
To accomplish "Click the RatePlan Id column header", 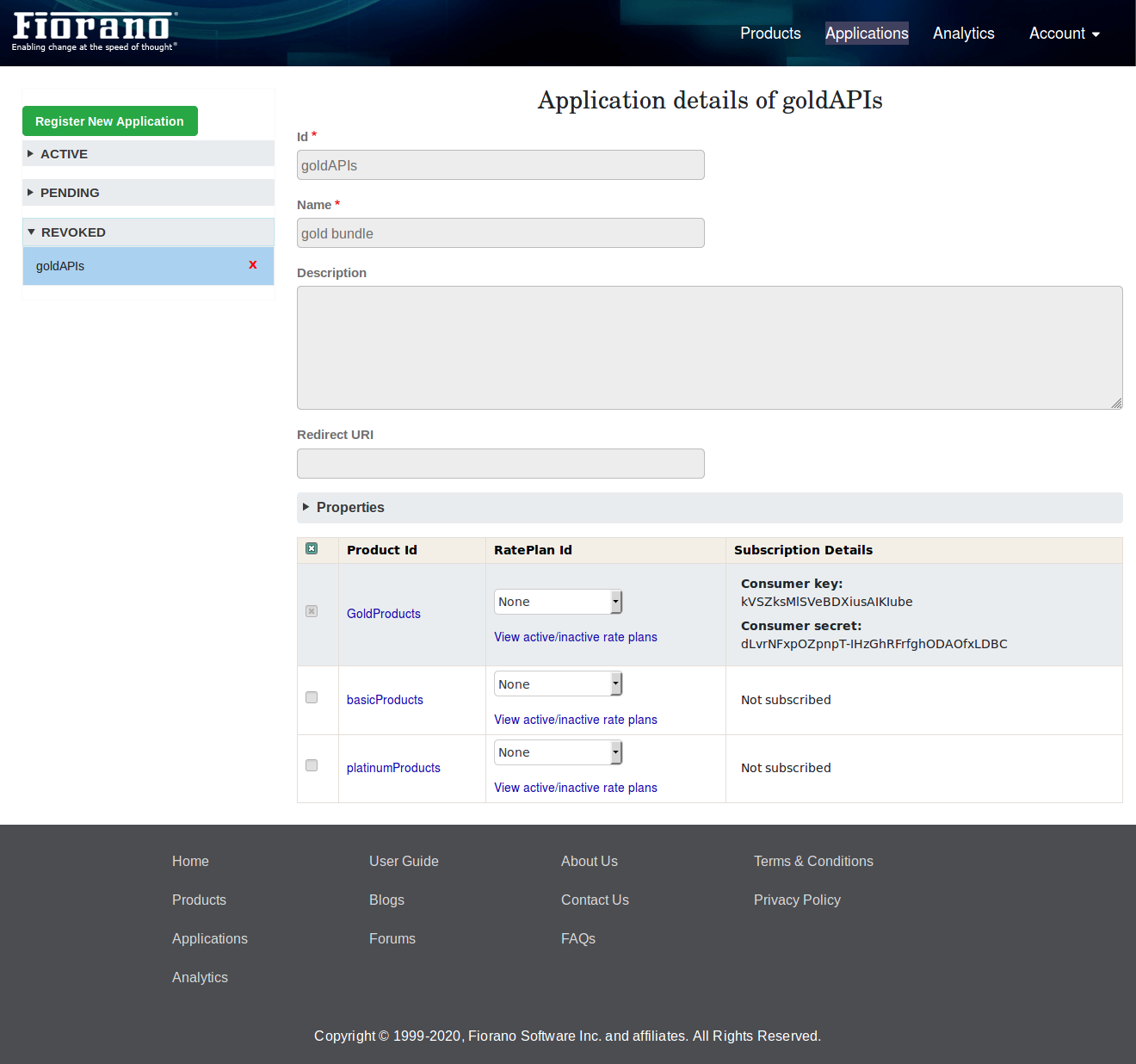I will tap(533, 550).
